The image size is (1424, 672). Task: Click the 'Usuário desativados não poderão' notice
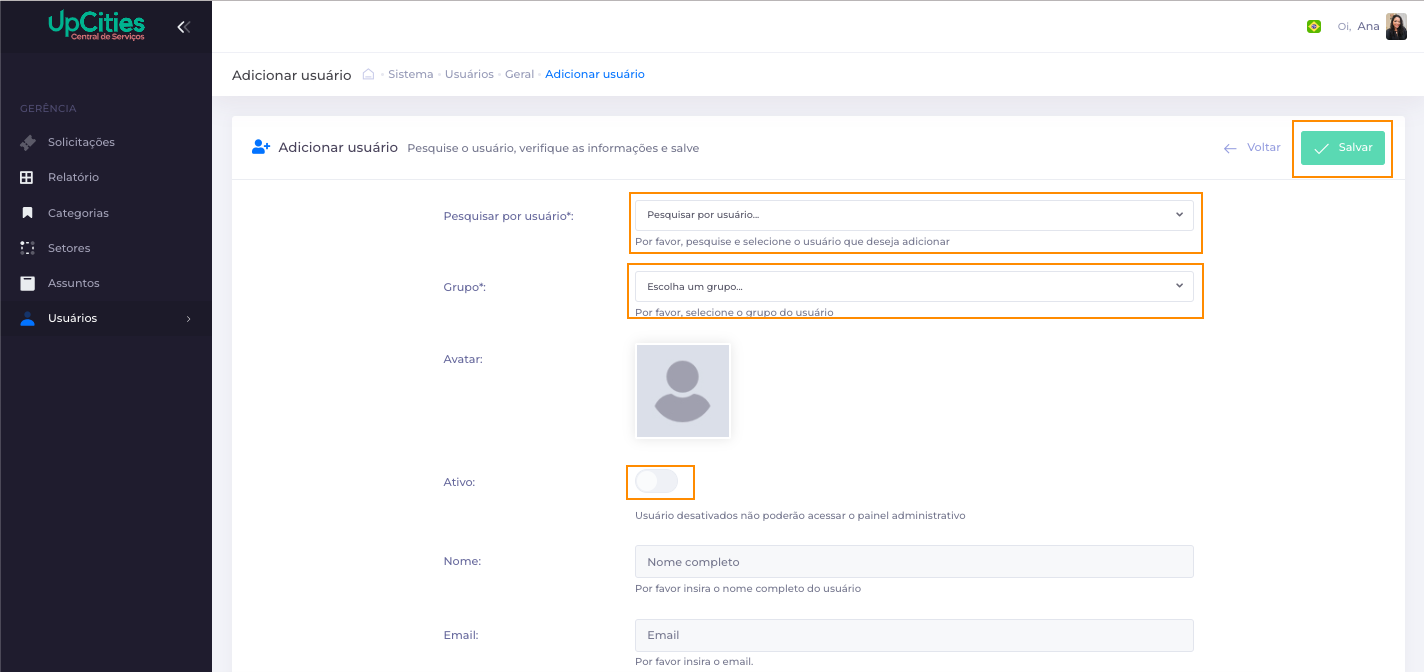(800, 516)
